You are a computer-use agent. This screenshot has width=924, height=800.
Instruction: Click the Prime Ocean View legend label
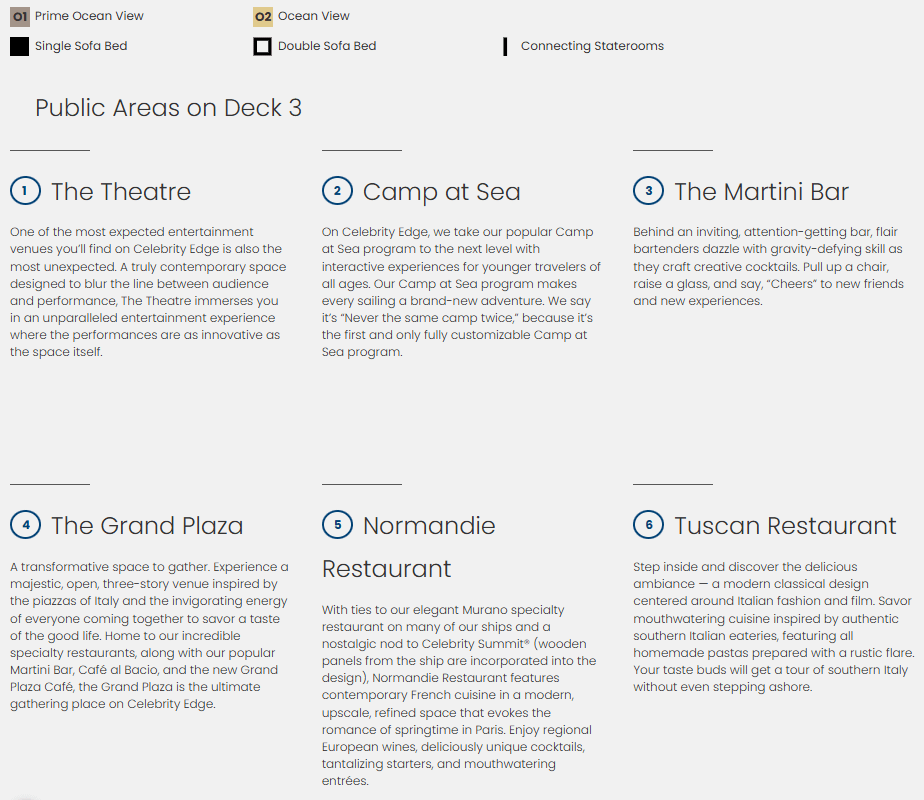[89, 16]
